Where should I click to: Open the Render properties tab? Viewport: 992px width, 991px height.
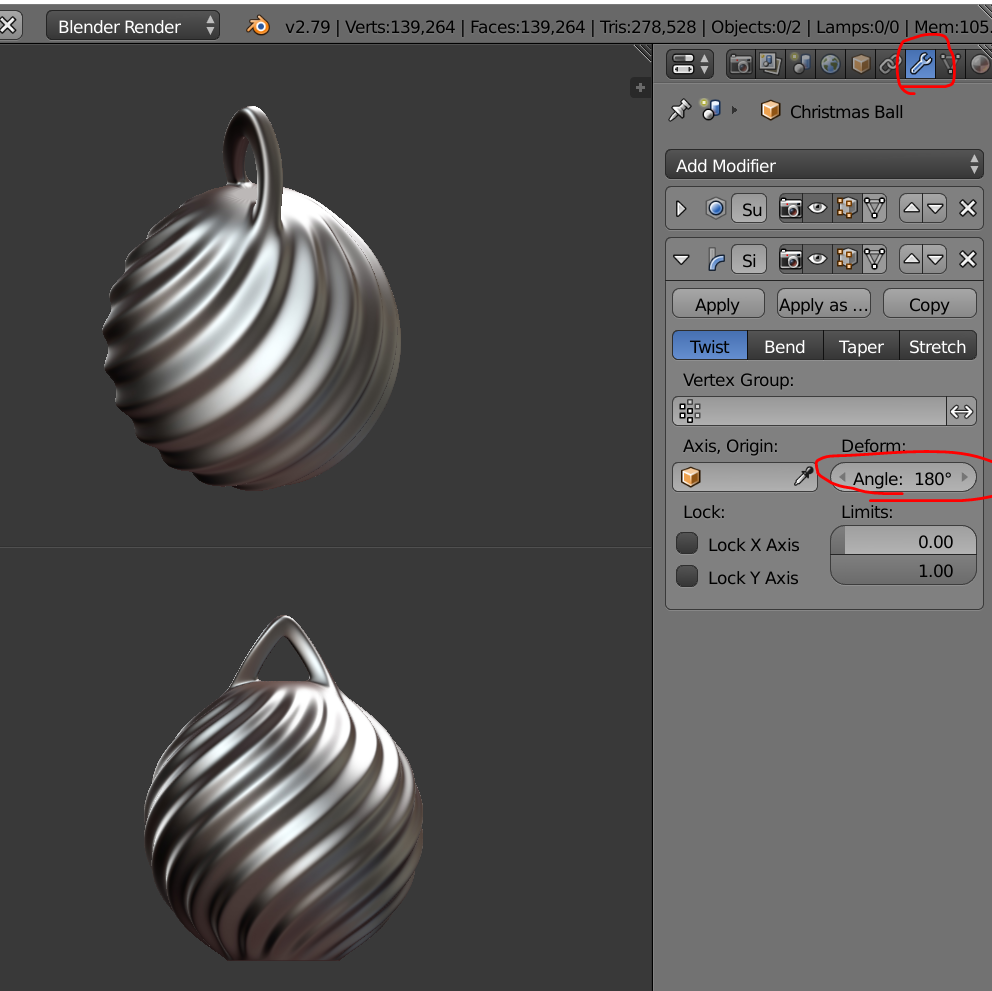(740, 64)
